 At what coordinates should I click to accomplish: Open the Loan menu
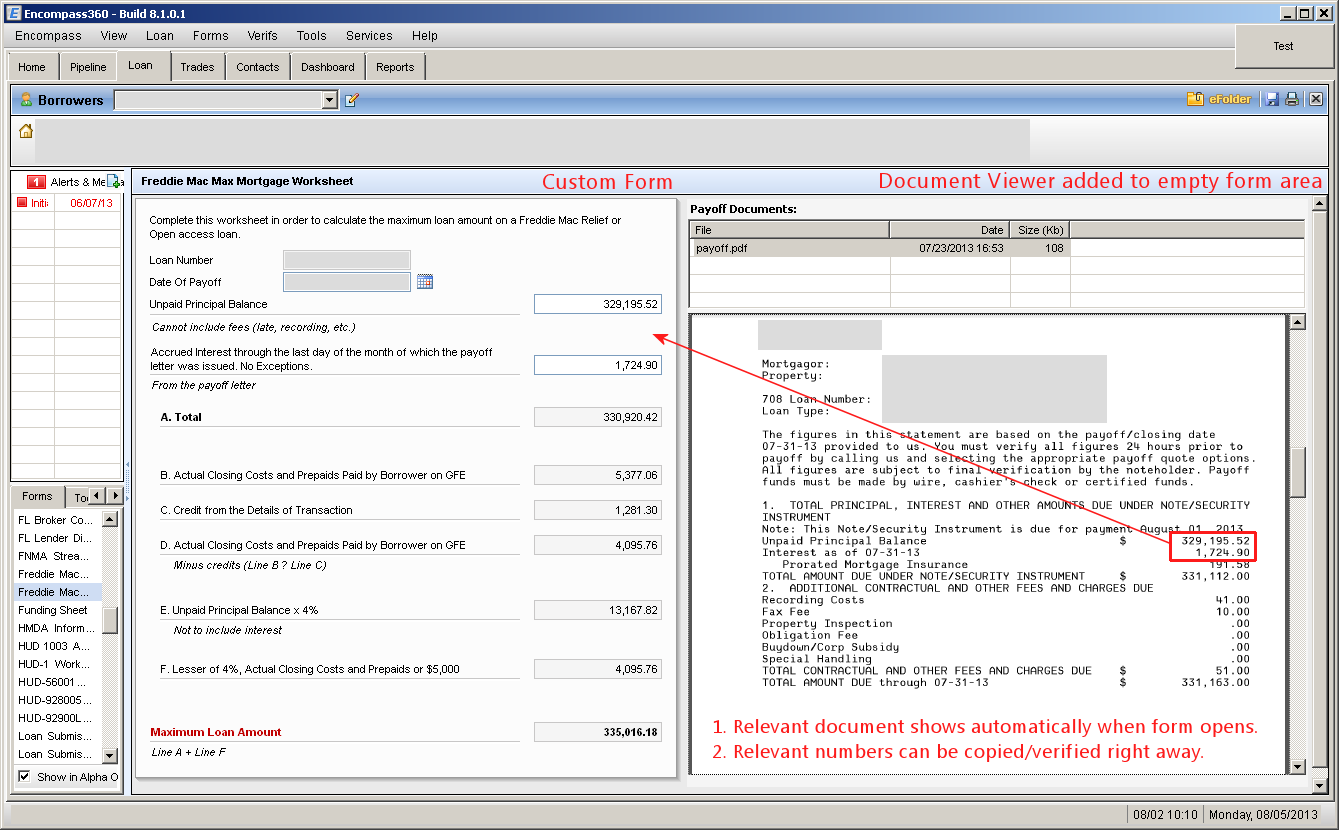[160, 36]
